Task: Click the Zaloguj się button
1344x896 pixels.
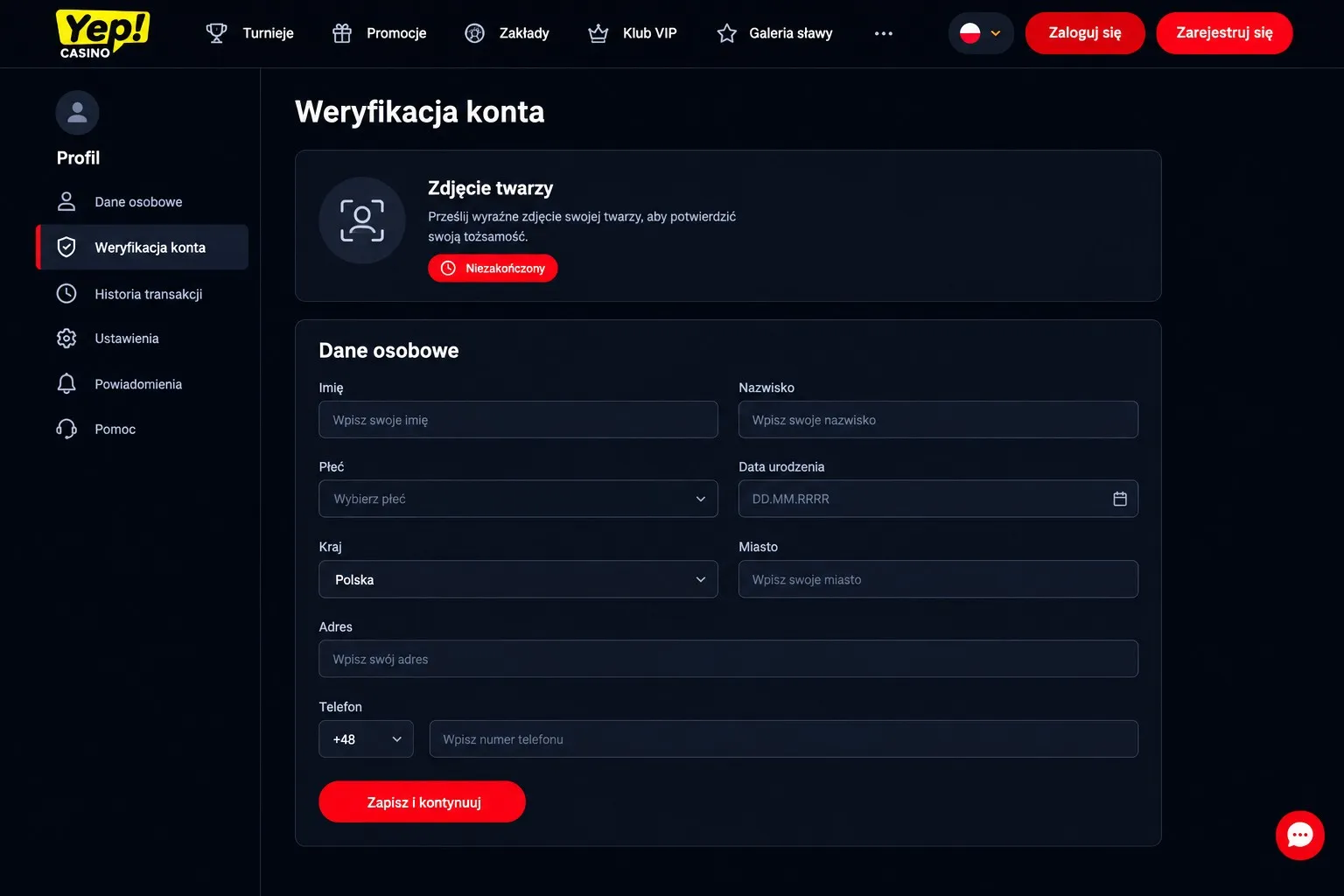Action: pyautogui.click(x=1085, y=33)
